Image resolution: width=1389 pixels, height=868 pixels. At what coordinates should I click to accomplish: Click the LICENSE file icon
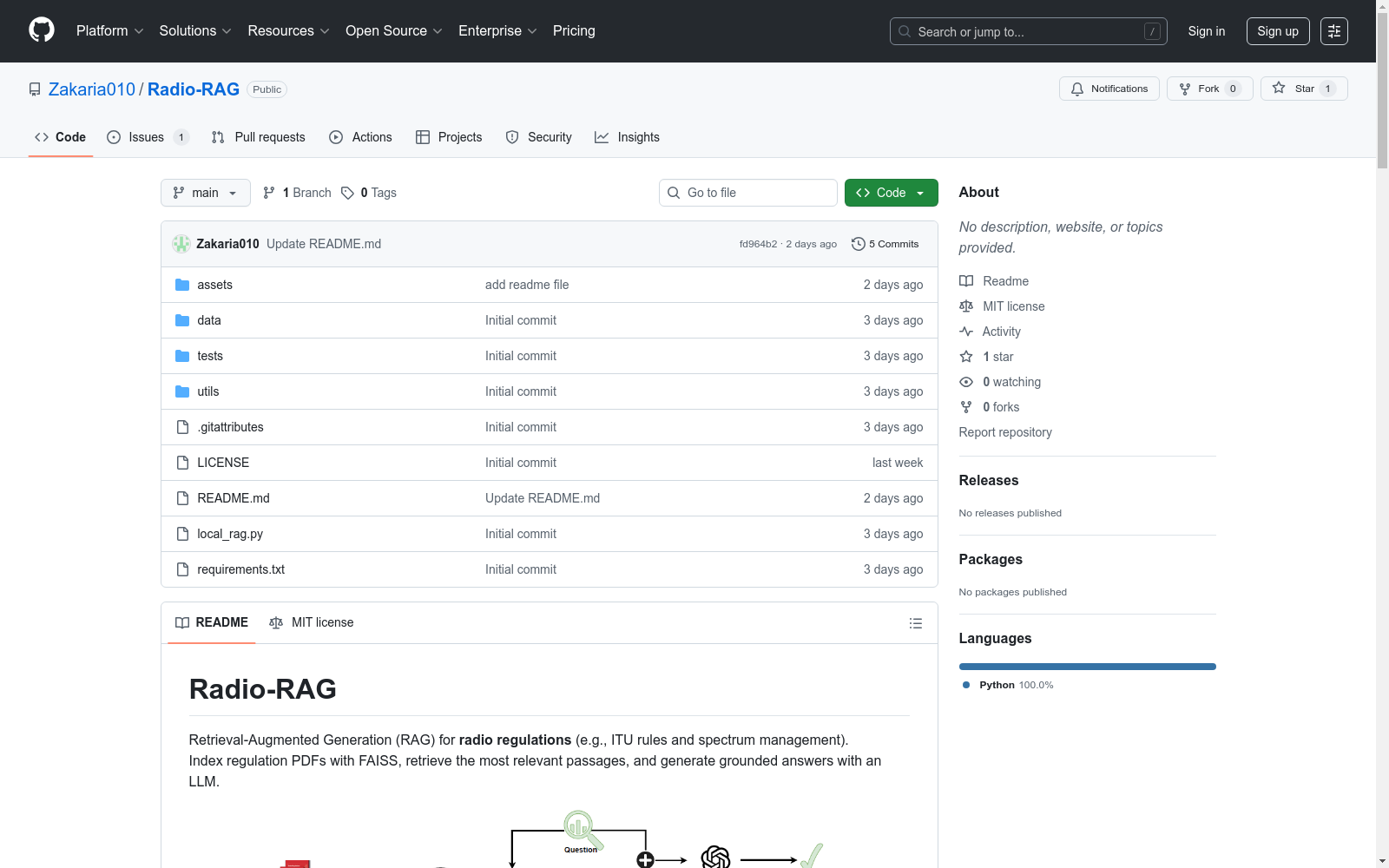(x=182, y=463)
